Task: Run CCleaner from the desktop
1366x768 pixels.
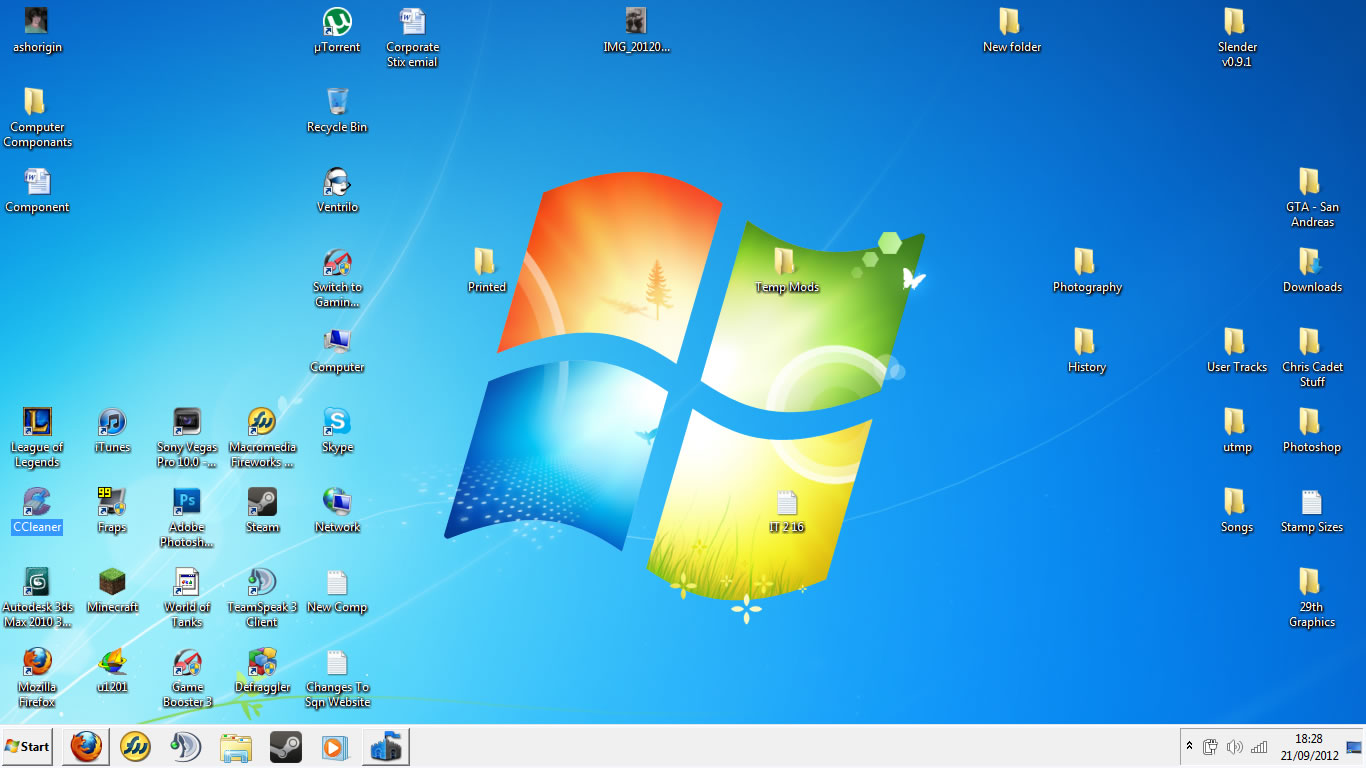Action: coord(37,505)
